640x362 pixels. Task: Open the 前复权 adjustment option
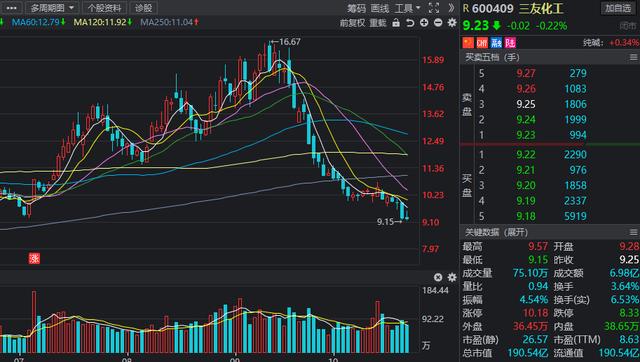tap(352, 23)
